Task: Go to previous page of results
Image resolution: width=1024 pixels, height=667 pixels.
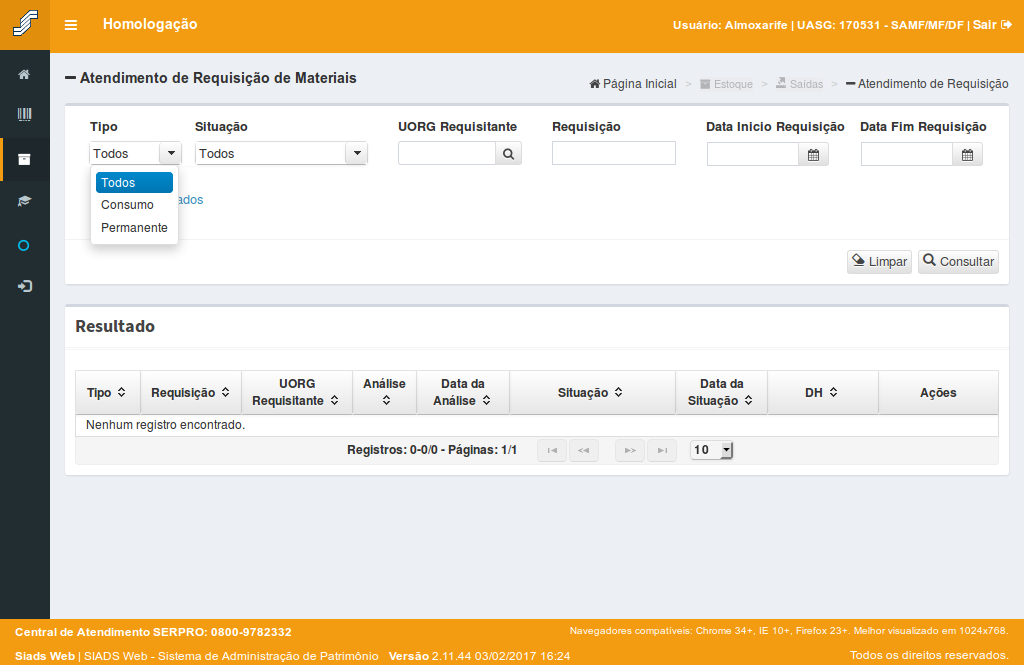Action: coord(584,450)
